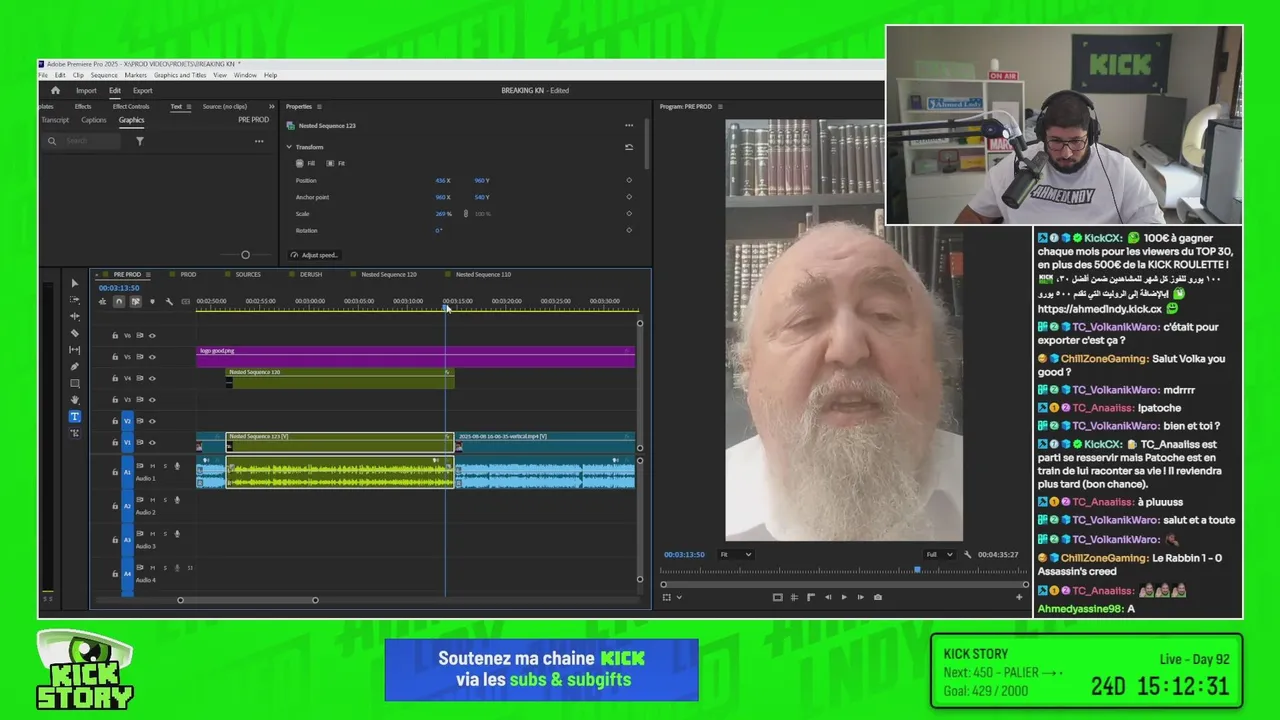Click the search magnifier icon in Text panel
The width and height of the screenshot is (1280, 720).
(x=52, y=141)
